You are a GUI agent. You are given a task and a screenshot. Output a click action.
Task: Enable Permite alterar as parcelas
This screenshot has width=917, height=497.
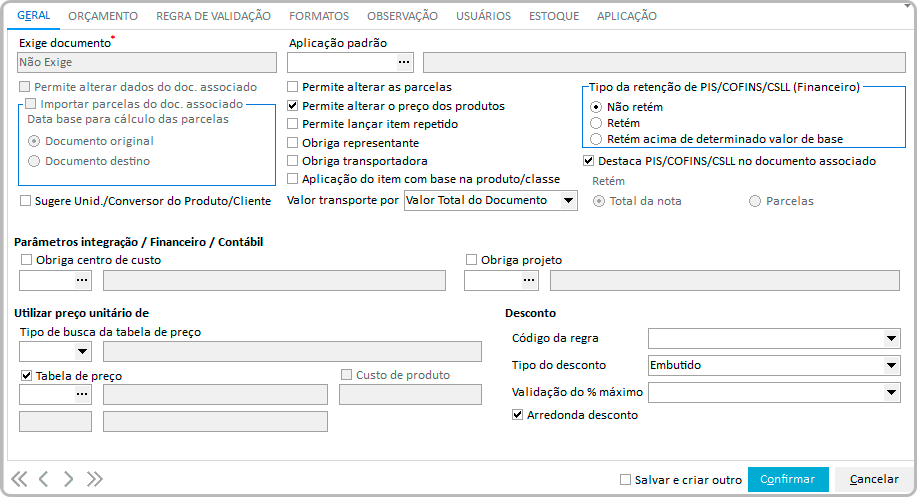click(293, 87)
